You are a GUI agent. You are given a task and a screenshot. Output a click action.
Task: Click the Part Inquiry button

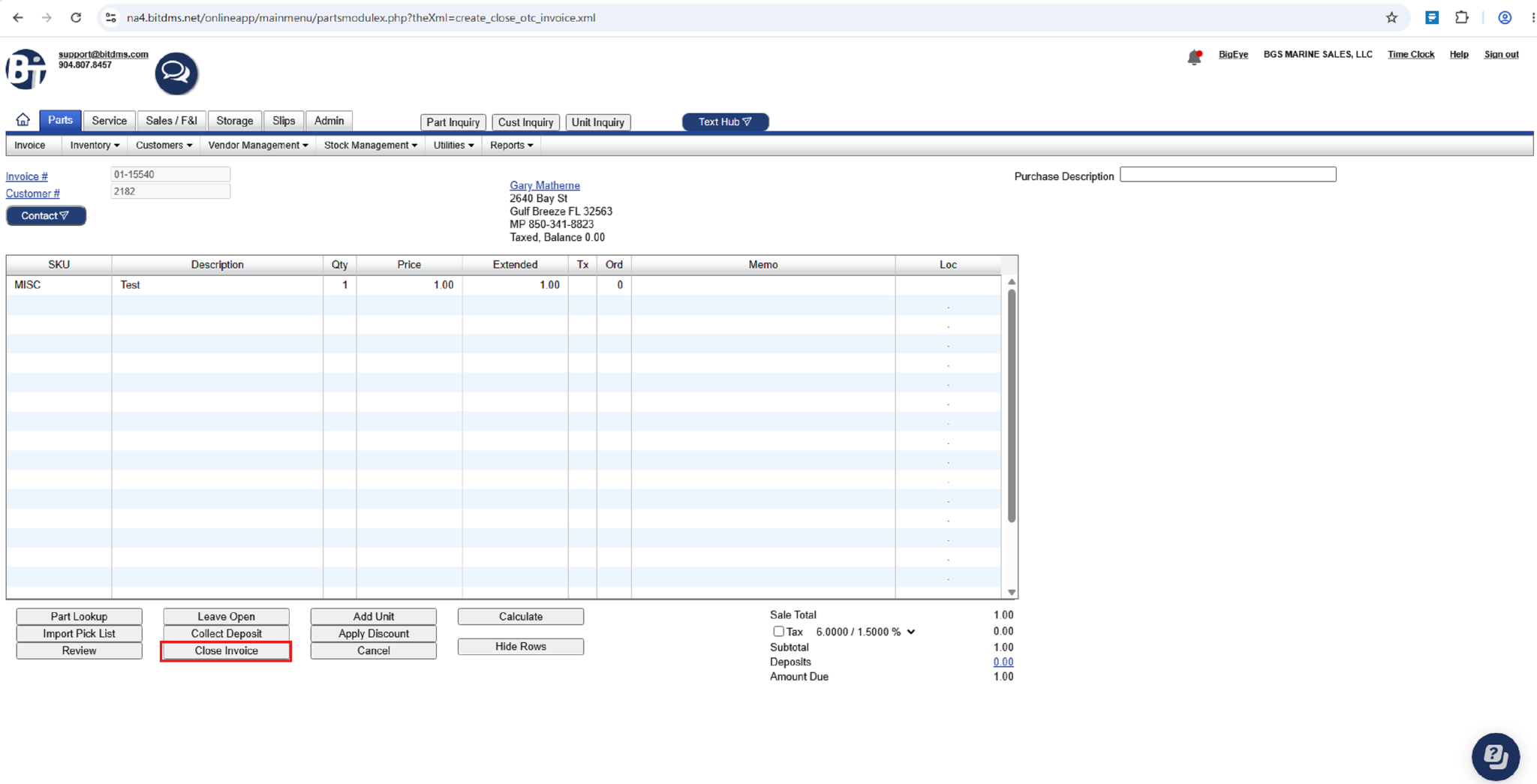click(453, 122)
